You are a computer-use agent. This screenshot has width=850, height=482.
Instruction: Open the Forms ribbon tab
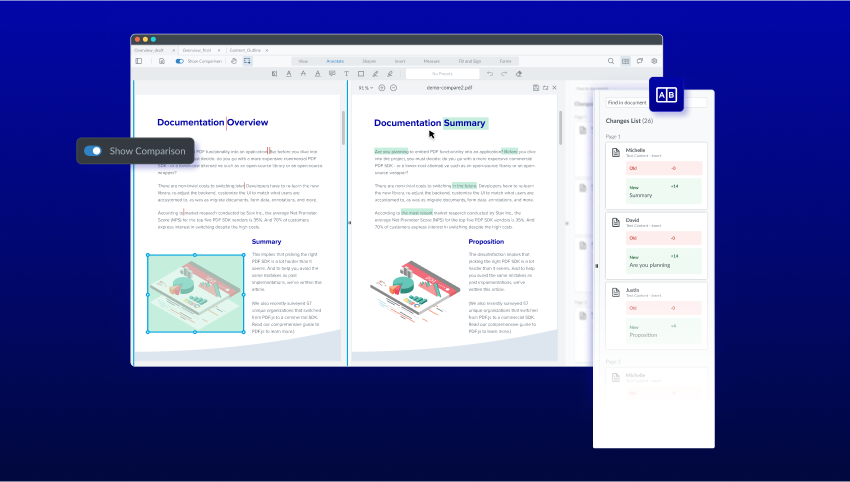click(505, 61)
